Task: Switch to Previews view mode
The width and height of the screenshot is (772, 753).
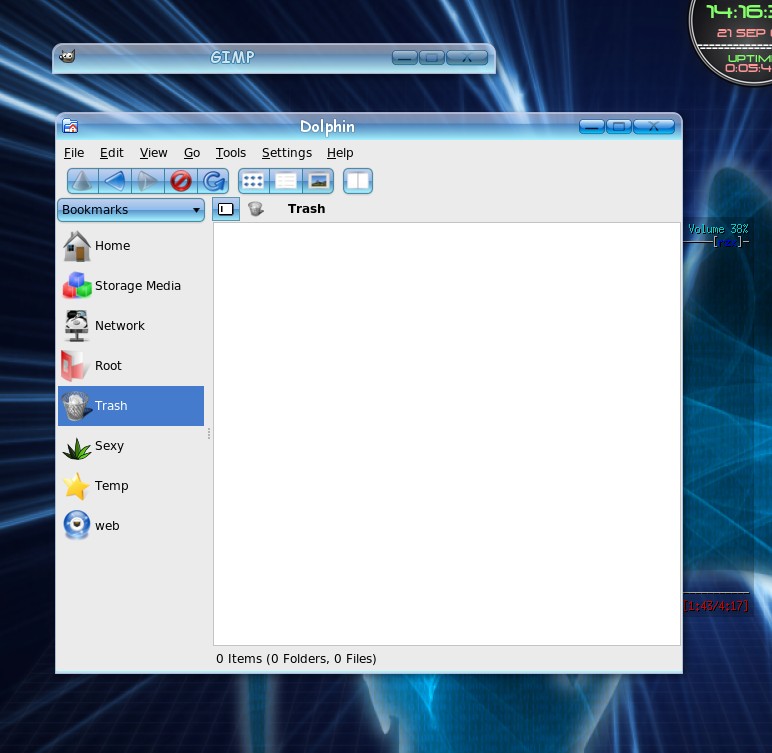Action: tap(318, 181)
